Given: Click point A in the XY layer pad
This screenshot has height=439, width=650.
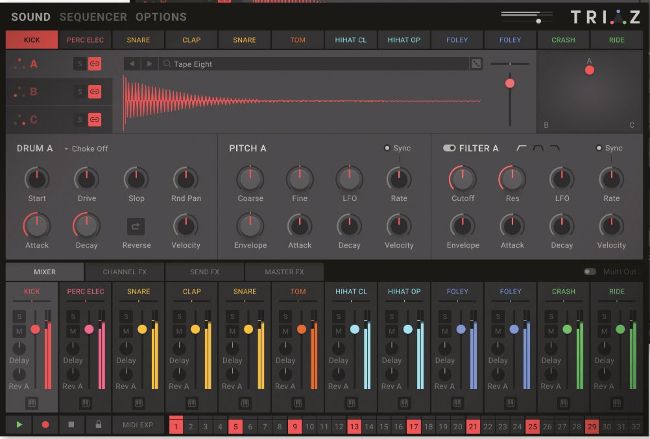Looking at the screenshot, I should tap(589, 70).
